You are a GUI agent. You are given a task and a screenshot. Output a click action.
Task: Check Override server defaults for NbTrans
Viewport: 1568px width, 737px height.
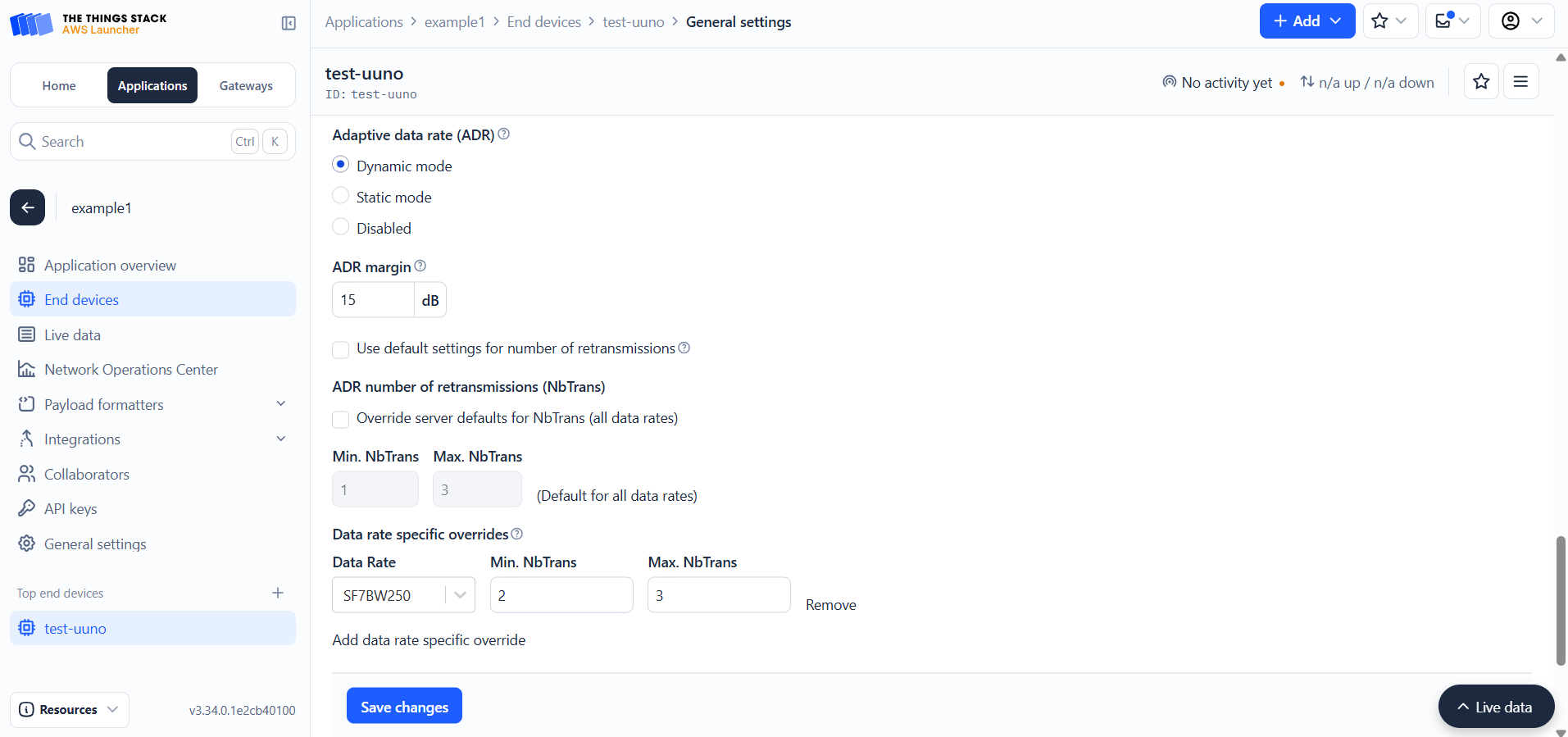click(341, 419)
